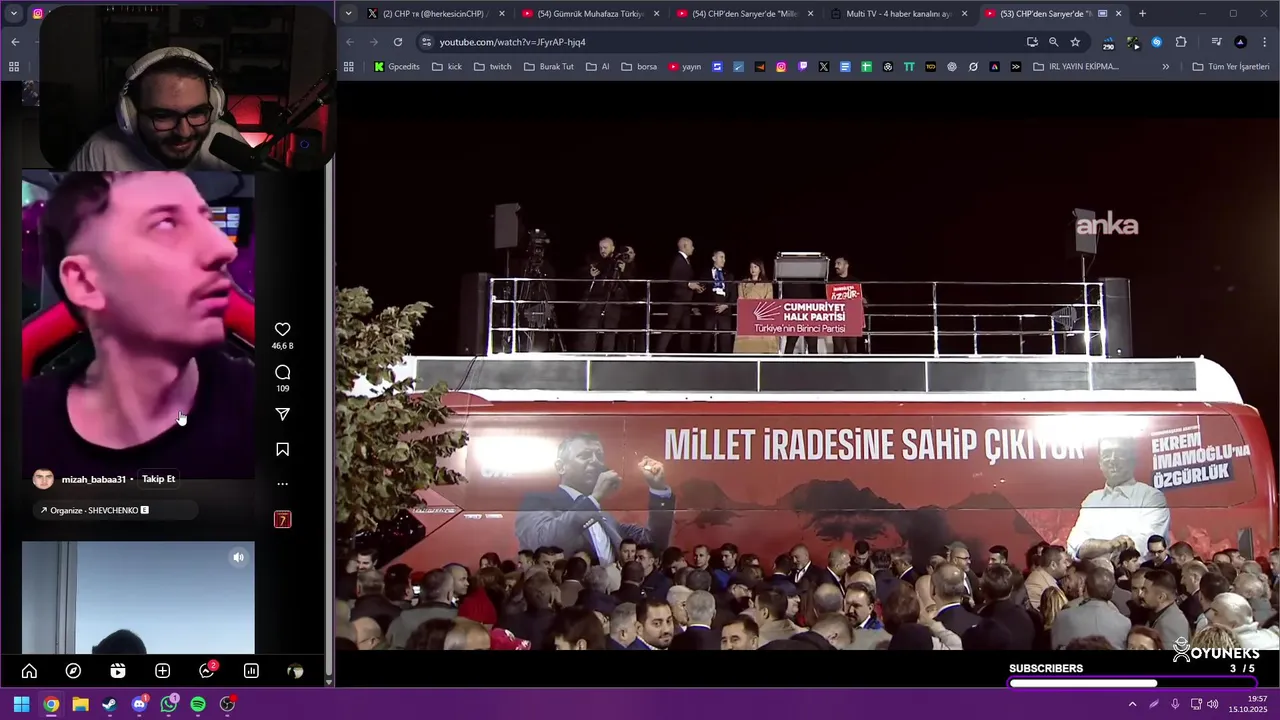Open the Twitch icon bookmark
Screen dimensions: 1280x720
(x=802, y=67)
